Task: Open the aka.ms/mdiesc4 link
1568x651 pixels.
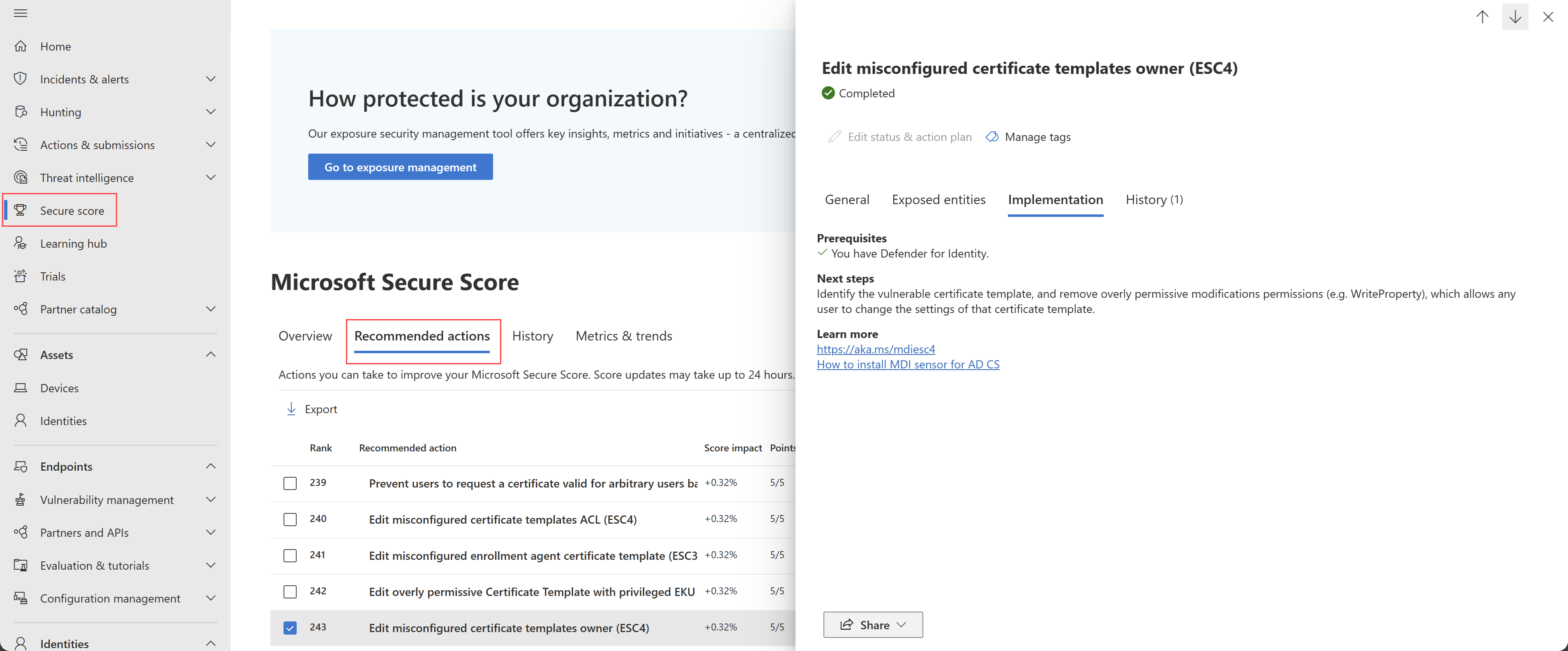Action: pos(875,349)
